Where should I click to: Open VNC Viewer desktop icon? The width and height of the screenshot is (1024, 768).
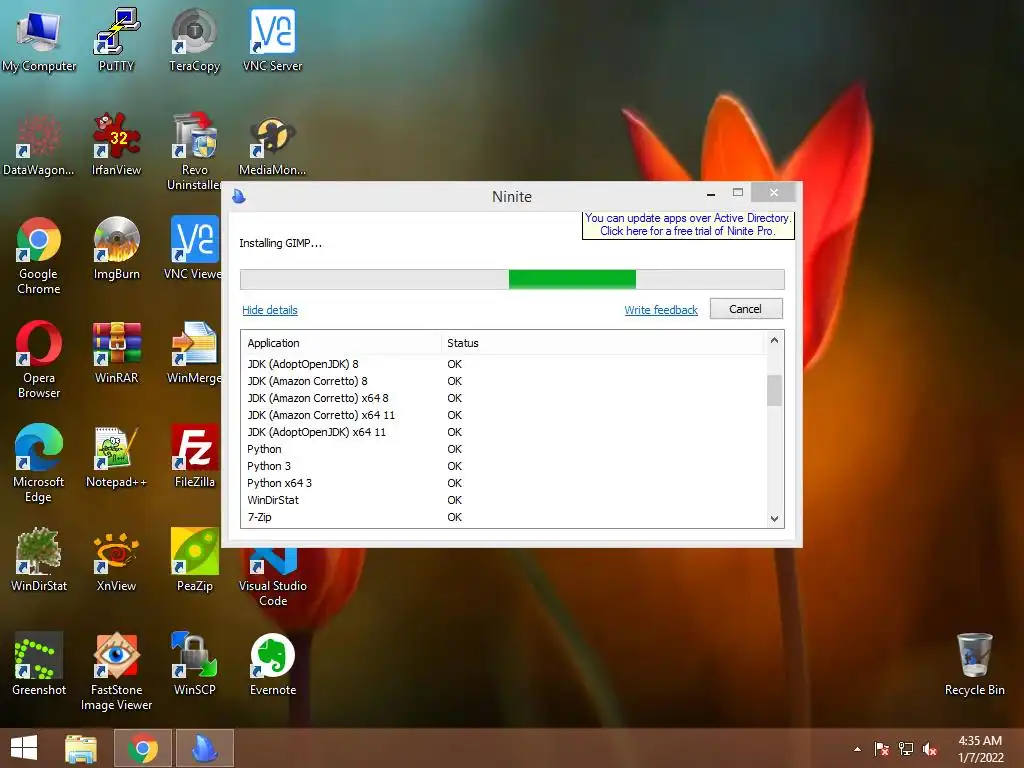point(193,248)
